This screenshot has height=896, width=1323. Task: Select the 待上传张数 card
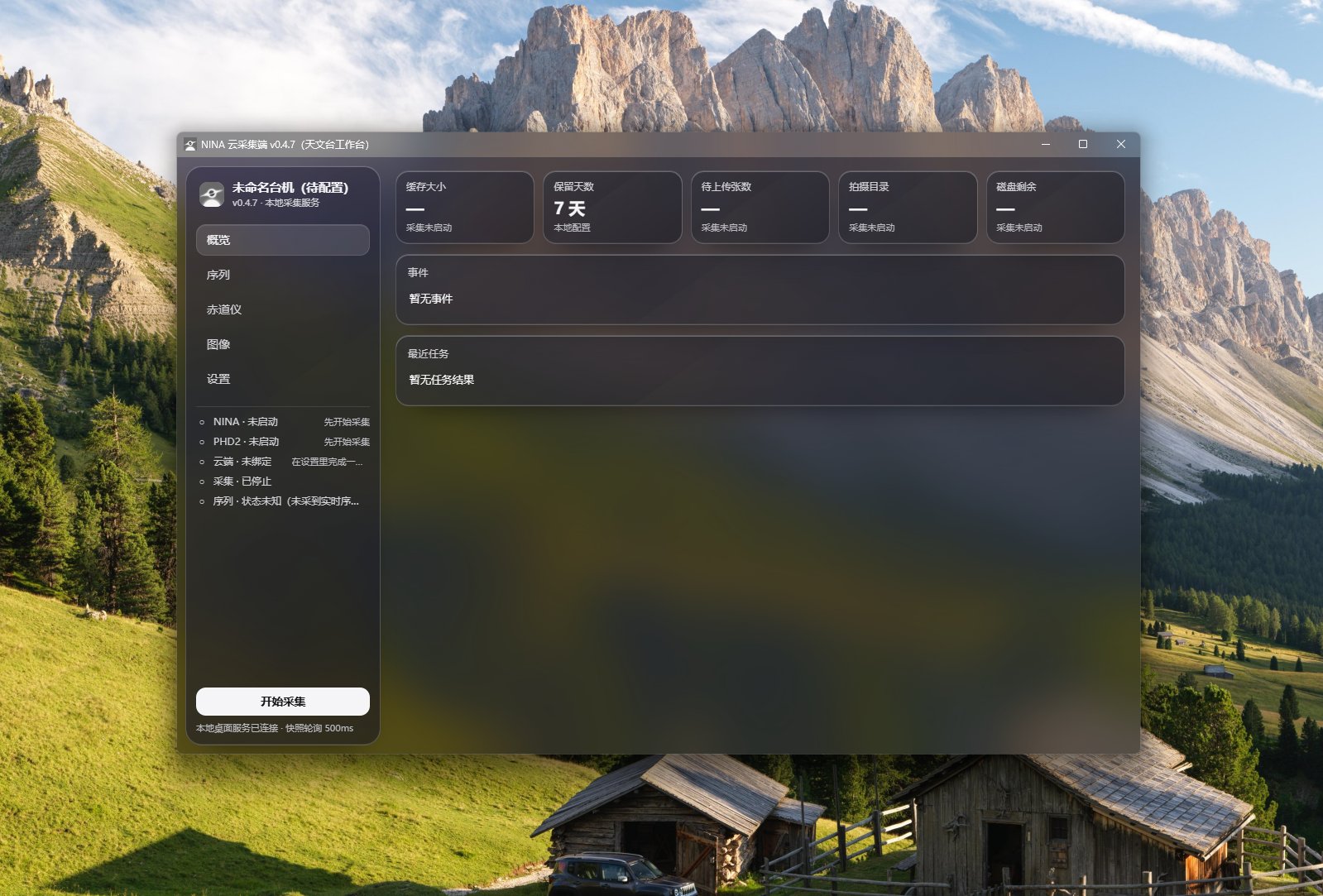760,208
